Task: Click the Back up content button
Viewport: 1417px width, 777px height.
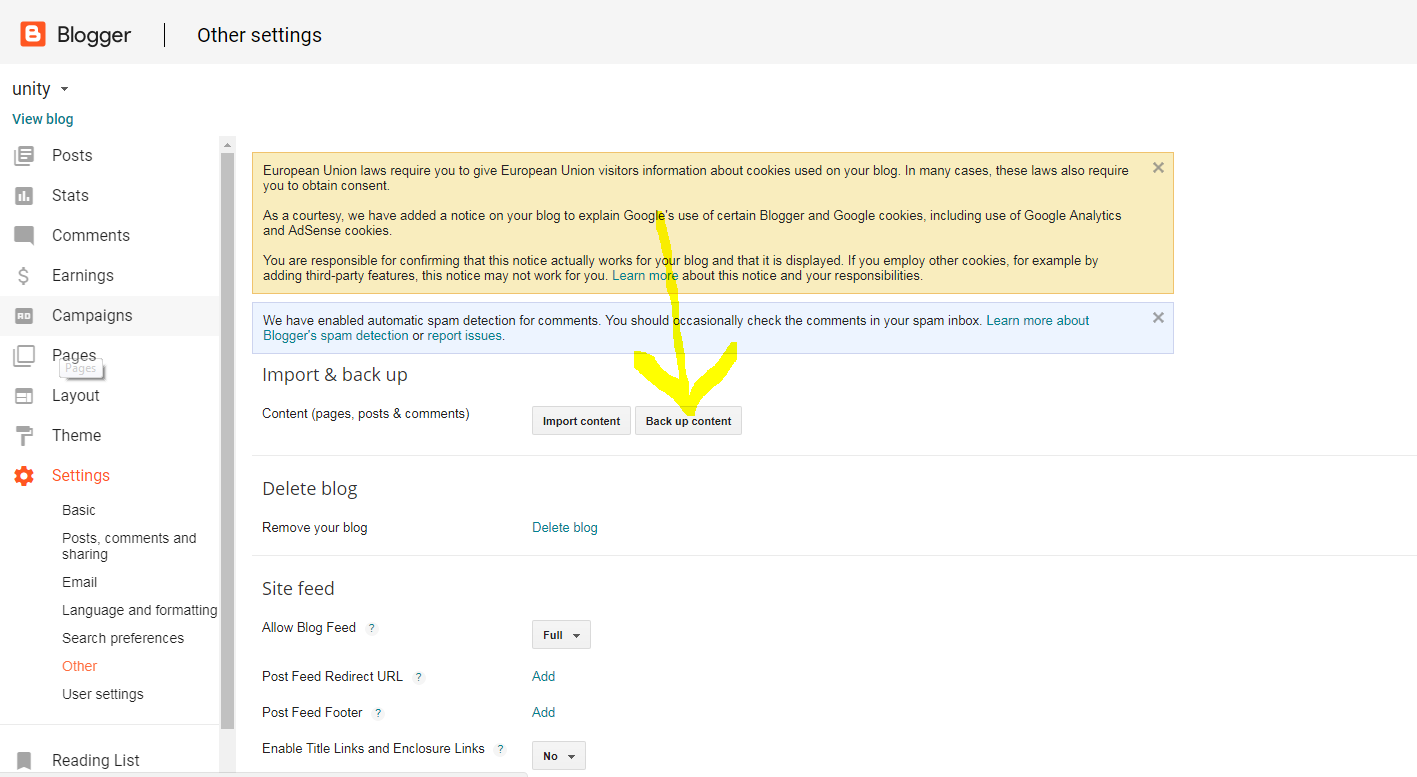Action: (x=688, y=421)
